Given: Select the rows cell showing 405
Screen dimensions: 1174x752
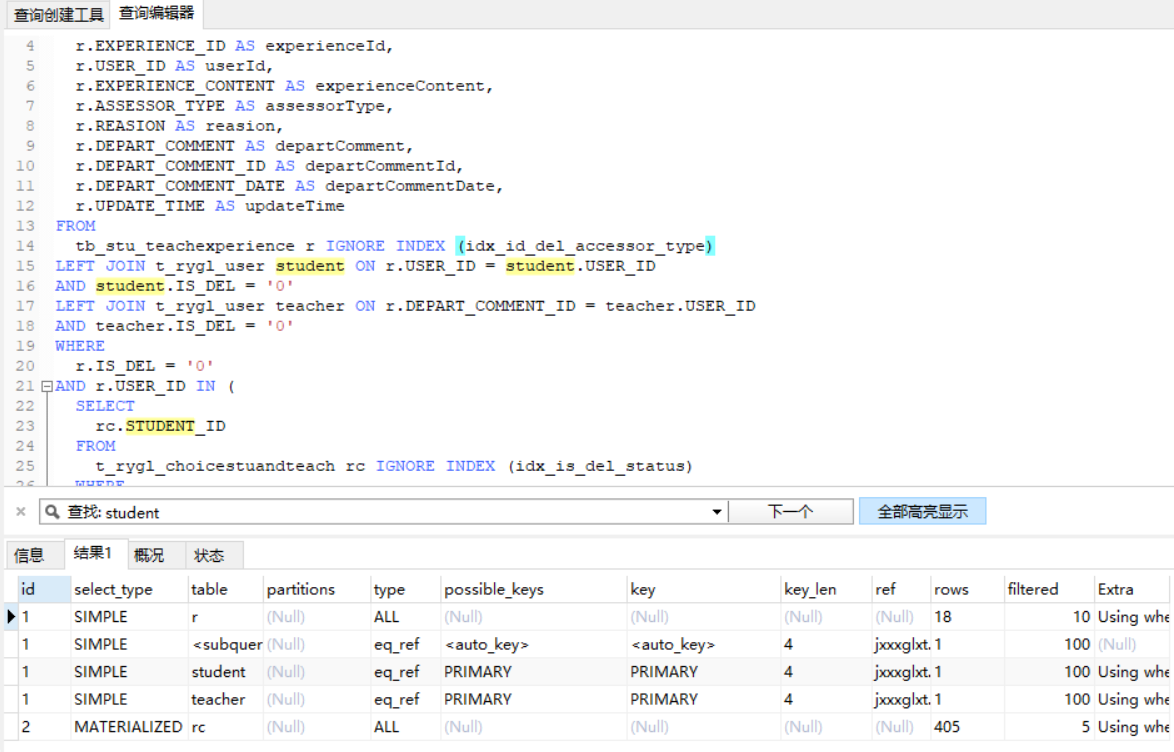Looking at the screenshot, I should [947, 727].
